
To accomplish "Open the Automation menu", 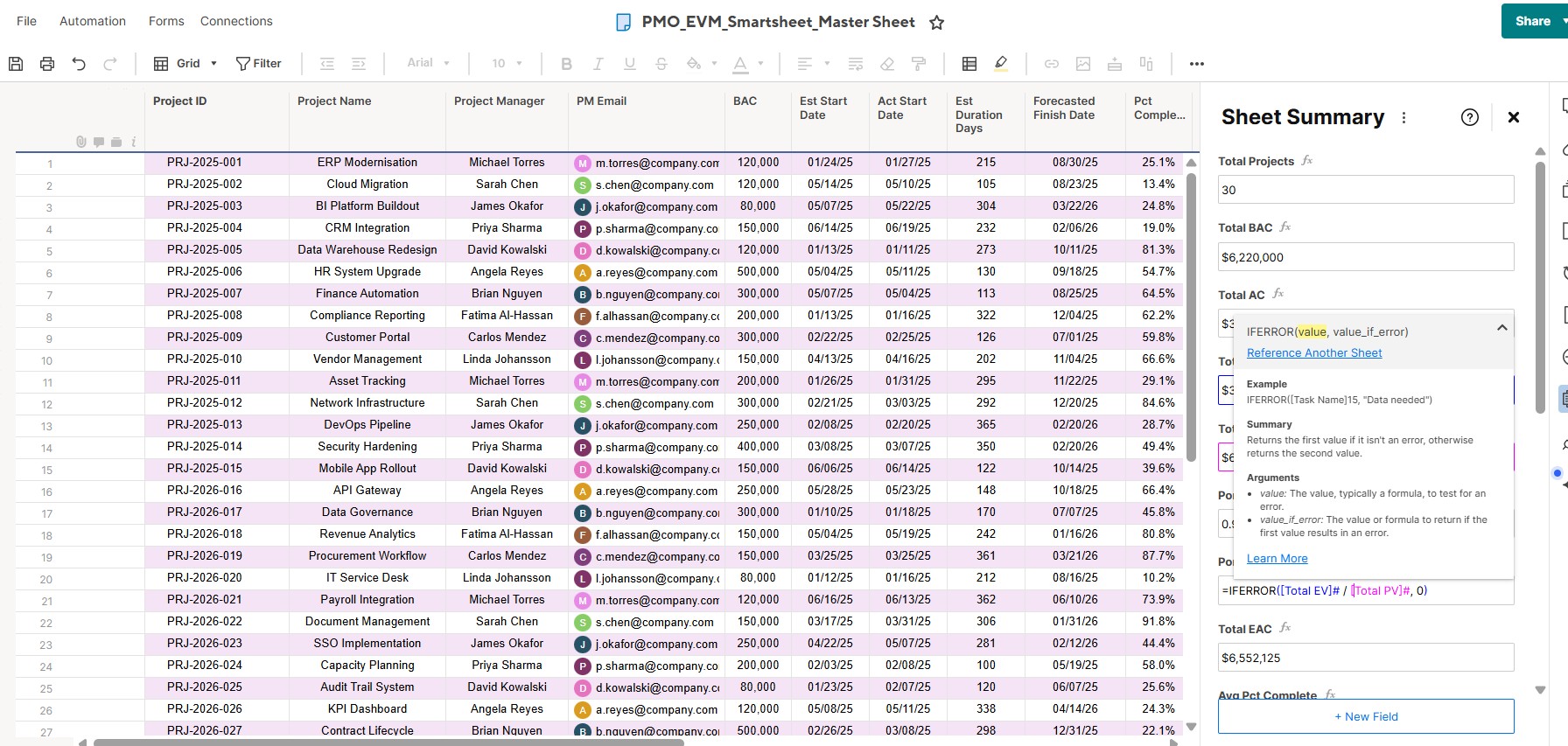I will coord(93,21).
